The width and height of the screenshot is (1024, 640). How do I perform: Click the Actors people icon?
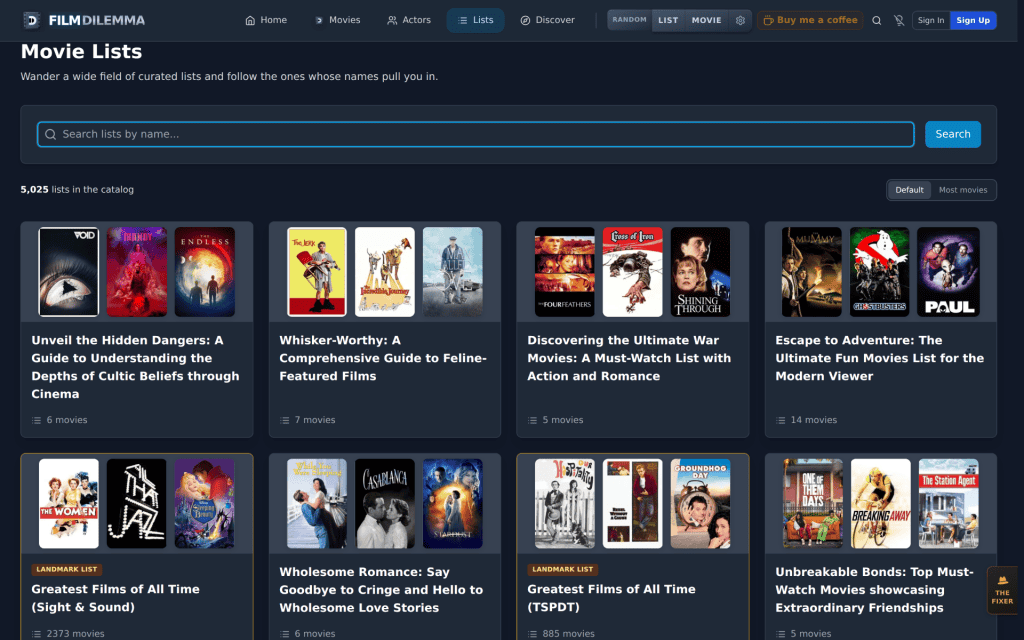click(392, 20)
